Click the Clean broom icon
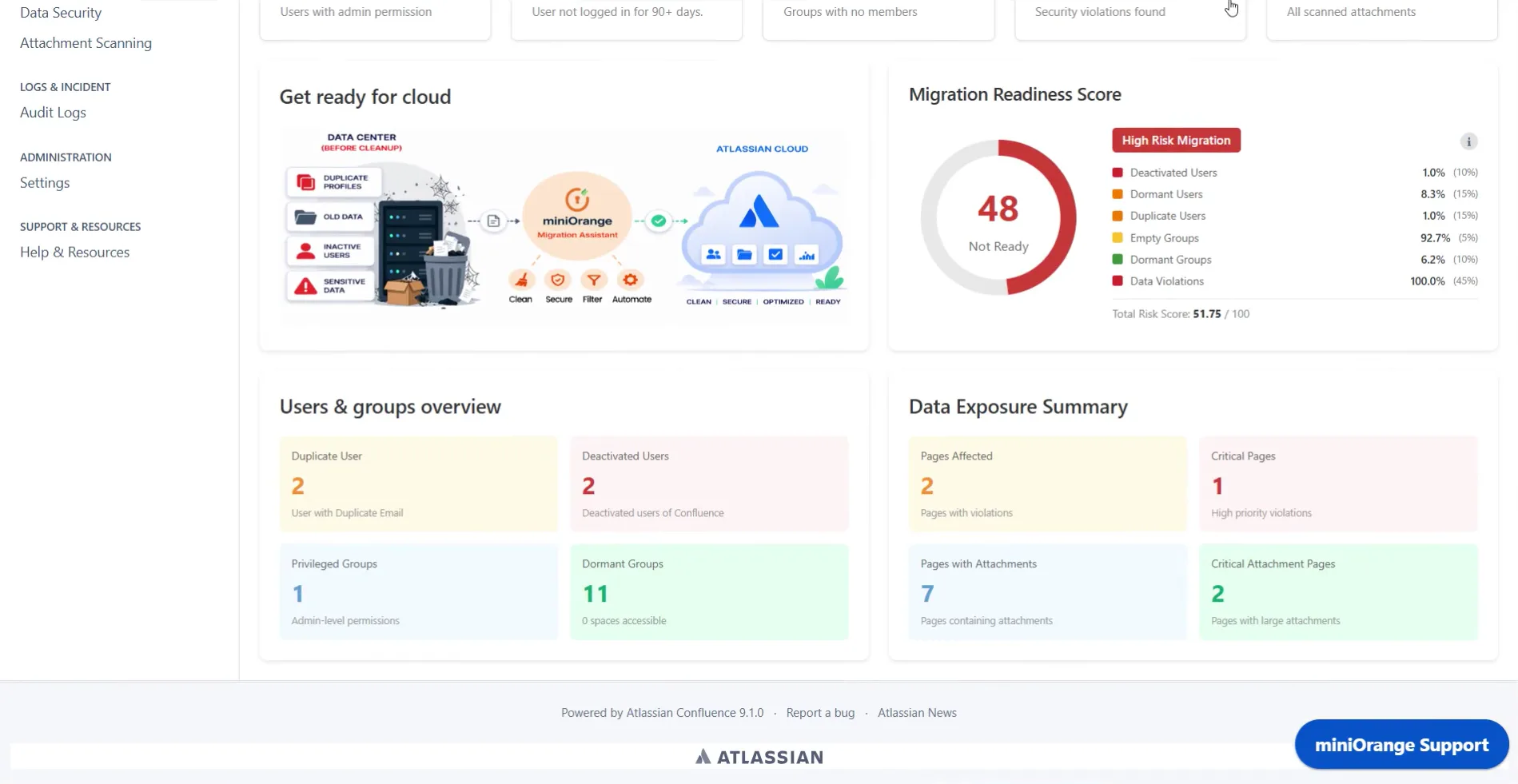Image resolution: width=1518 pixels, height=784 pixels. (x=521, y=280)
